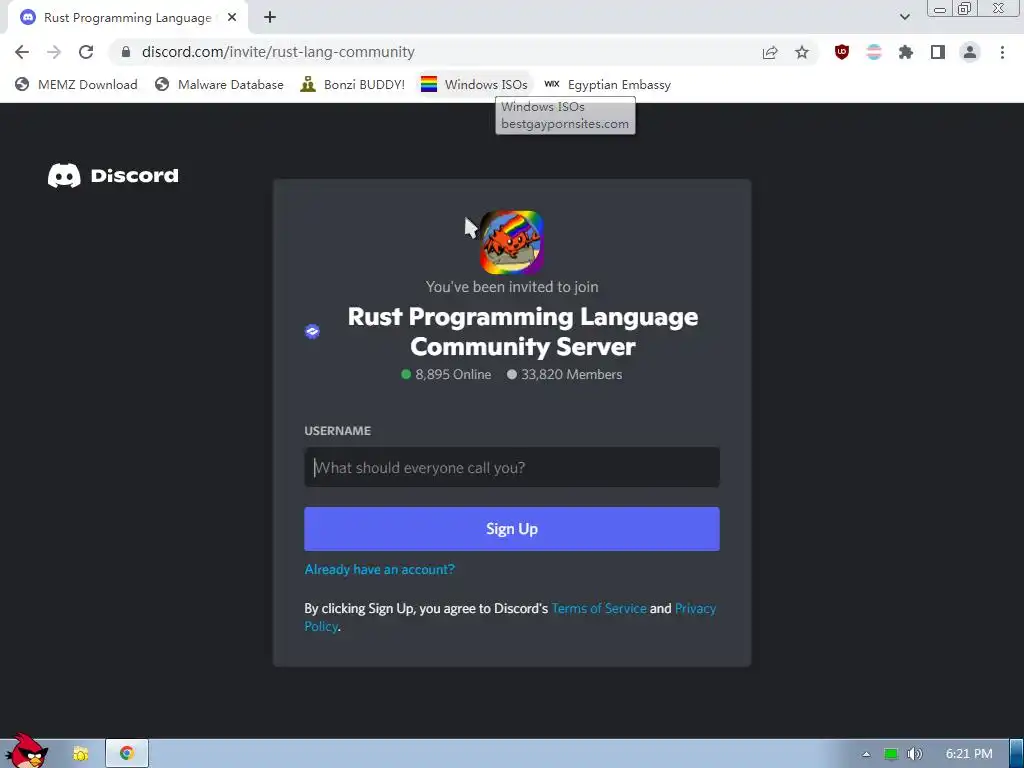The width and height of the screenshot is (1024, 768).
Task: Open the uBlock Origin extension icon
Action: 842,52
